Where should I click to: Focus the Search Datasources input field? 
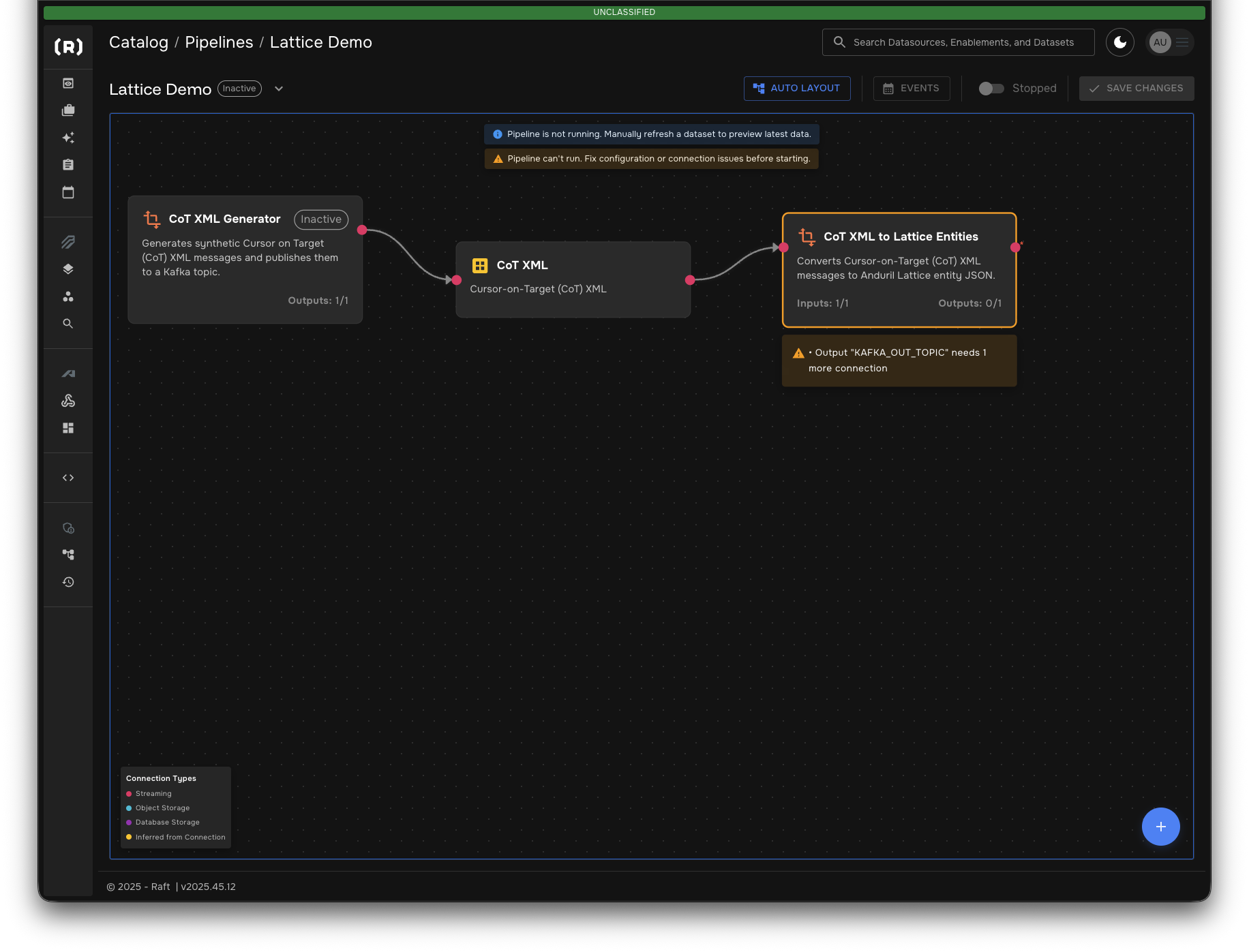pyautogui.click(x=959, y=42)
